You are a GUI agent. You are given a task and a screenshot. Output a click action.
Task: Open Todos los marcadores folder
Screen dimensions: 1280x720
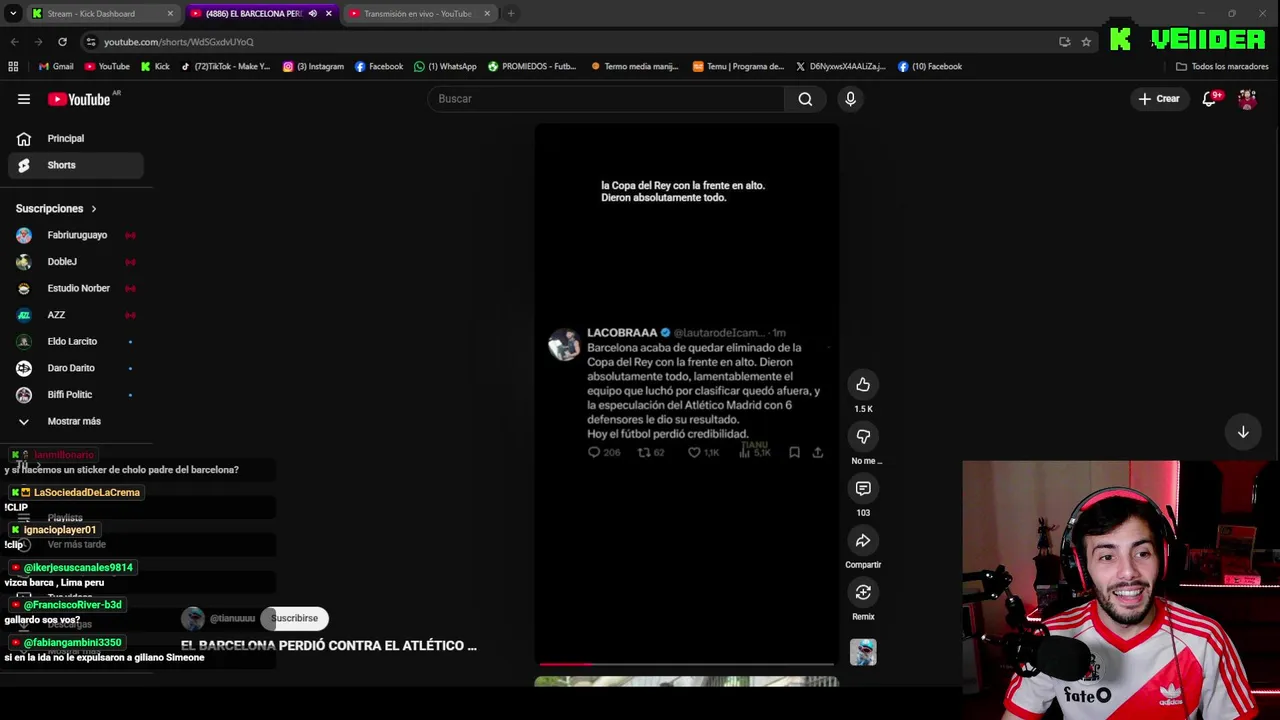[x=1222, y=67]
